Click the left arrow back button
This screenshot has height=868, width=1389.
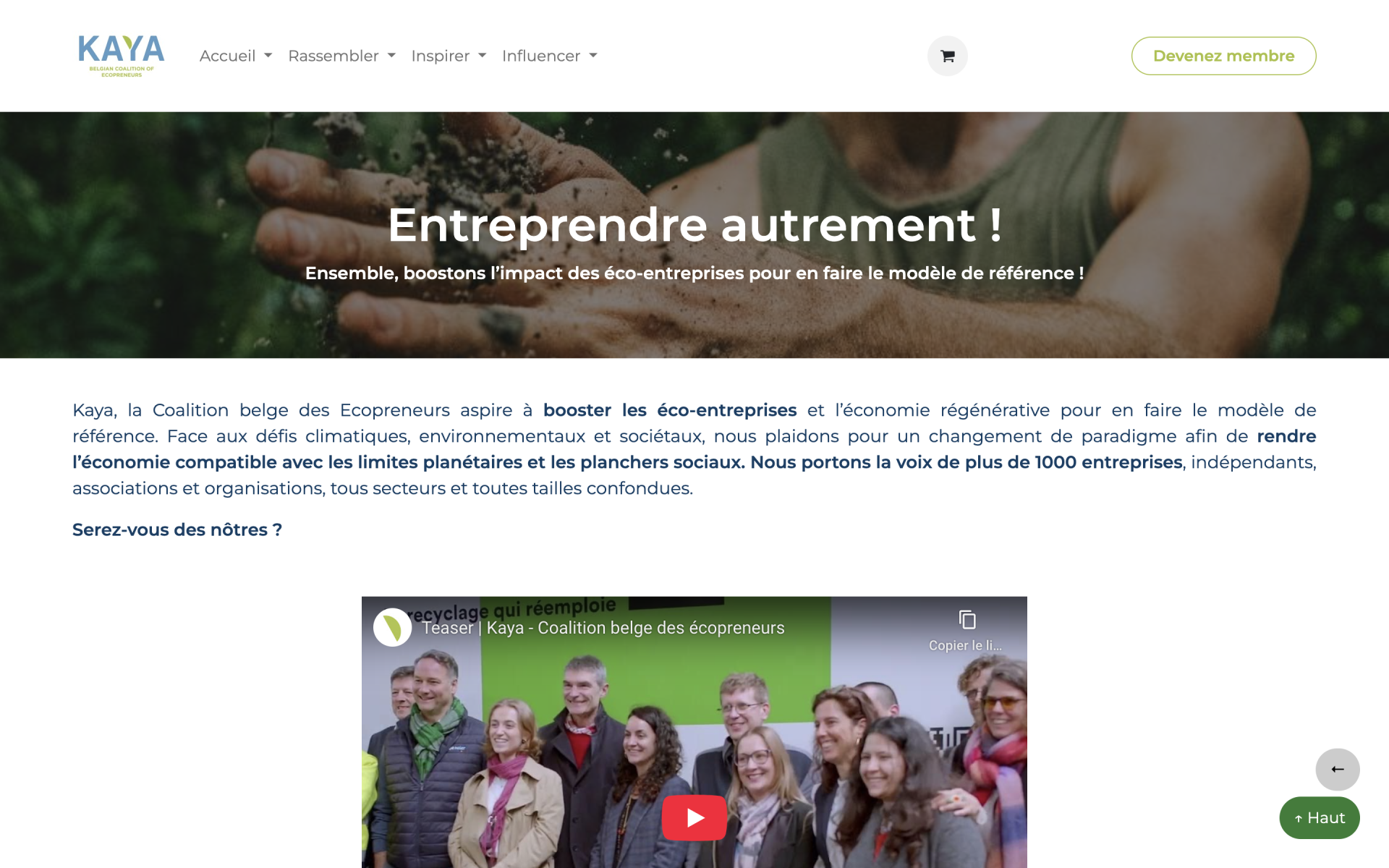pyautogui.click(x=1337, y=769)
